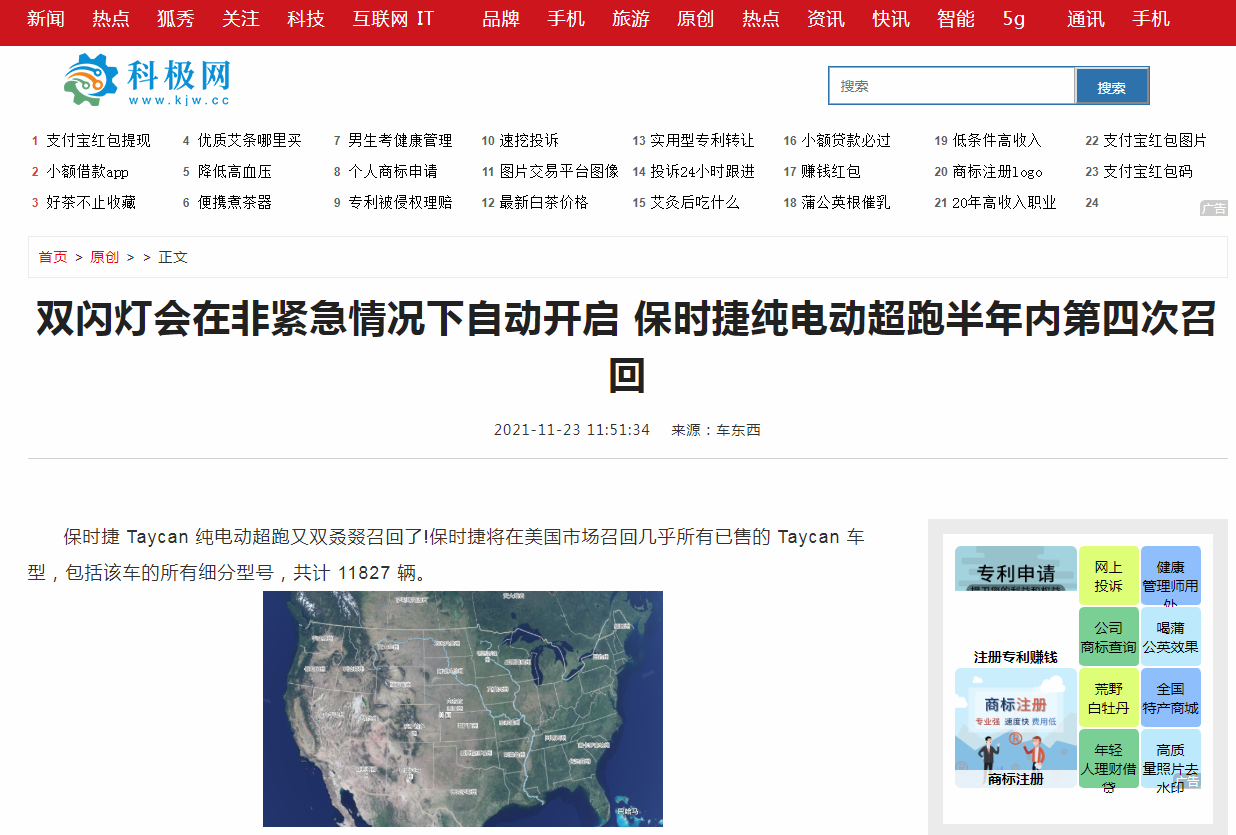Open the 支付宝红包图片 link
The width and height of the screenshot is (1236, 835).
click(1155, 141)
